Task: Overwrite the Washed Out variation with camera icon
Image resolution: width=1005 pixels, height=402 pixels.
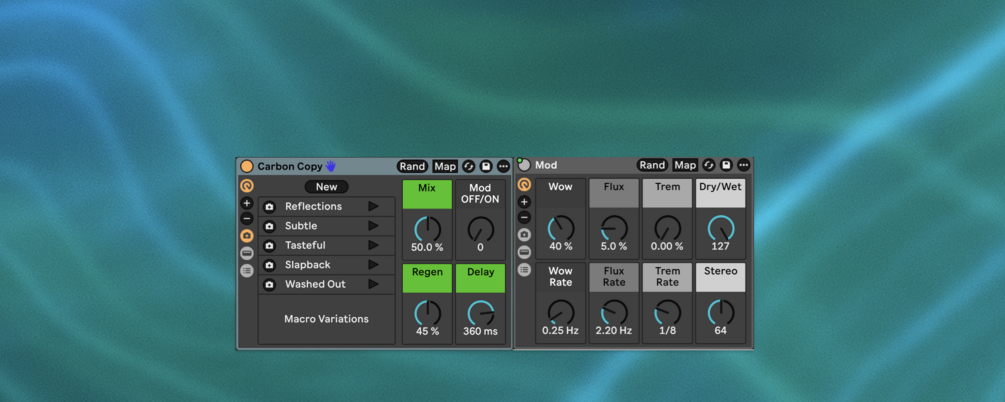Action: click(269, 284)
